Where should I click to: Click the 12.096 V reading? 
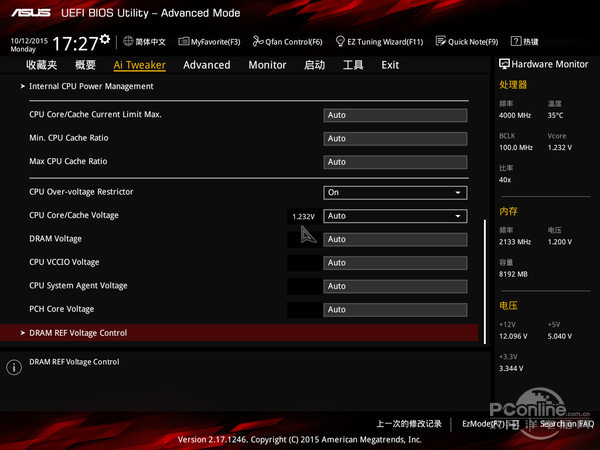(513, 336)
